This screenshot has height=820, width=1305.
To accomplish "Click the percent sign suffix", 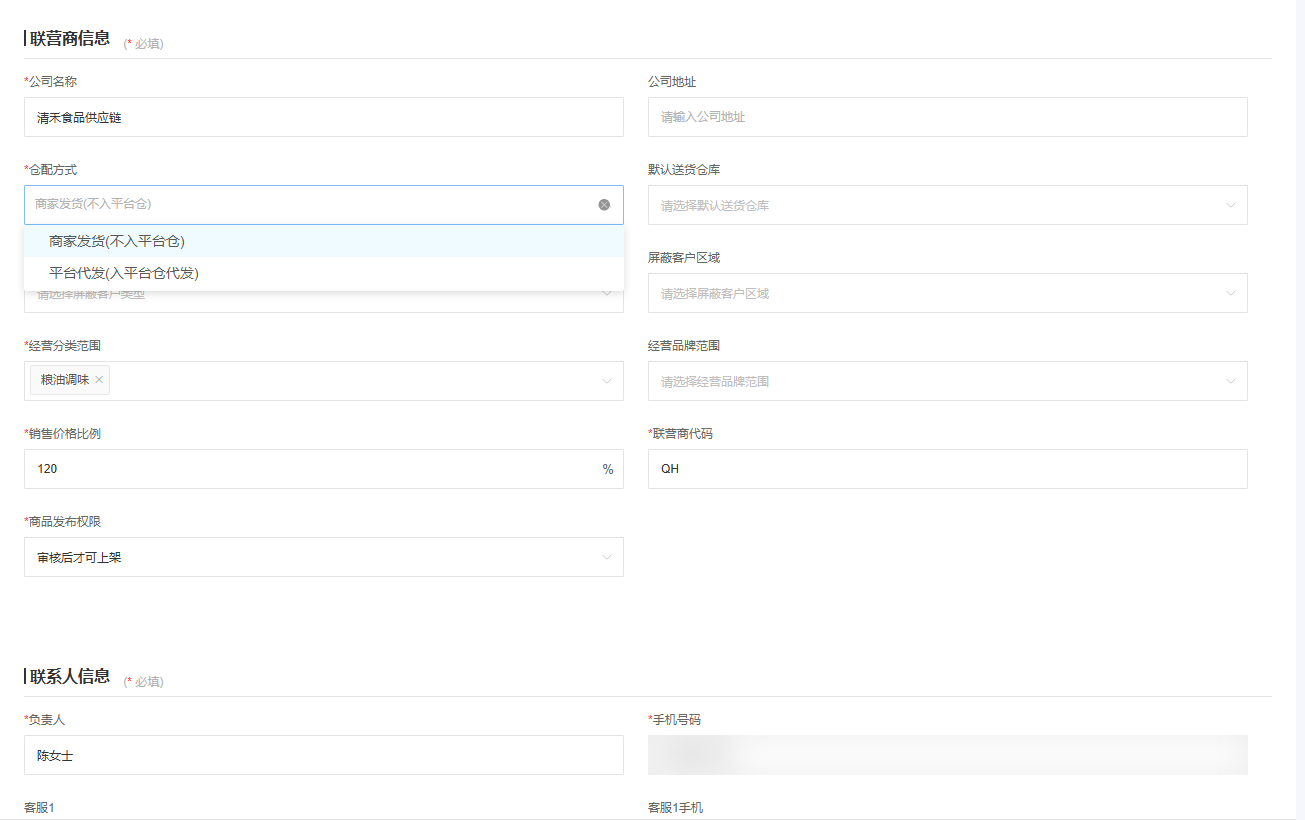I will (x=608, y=469).
